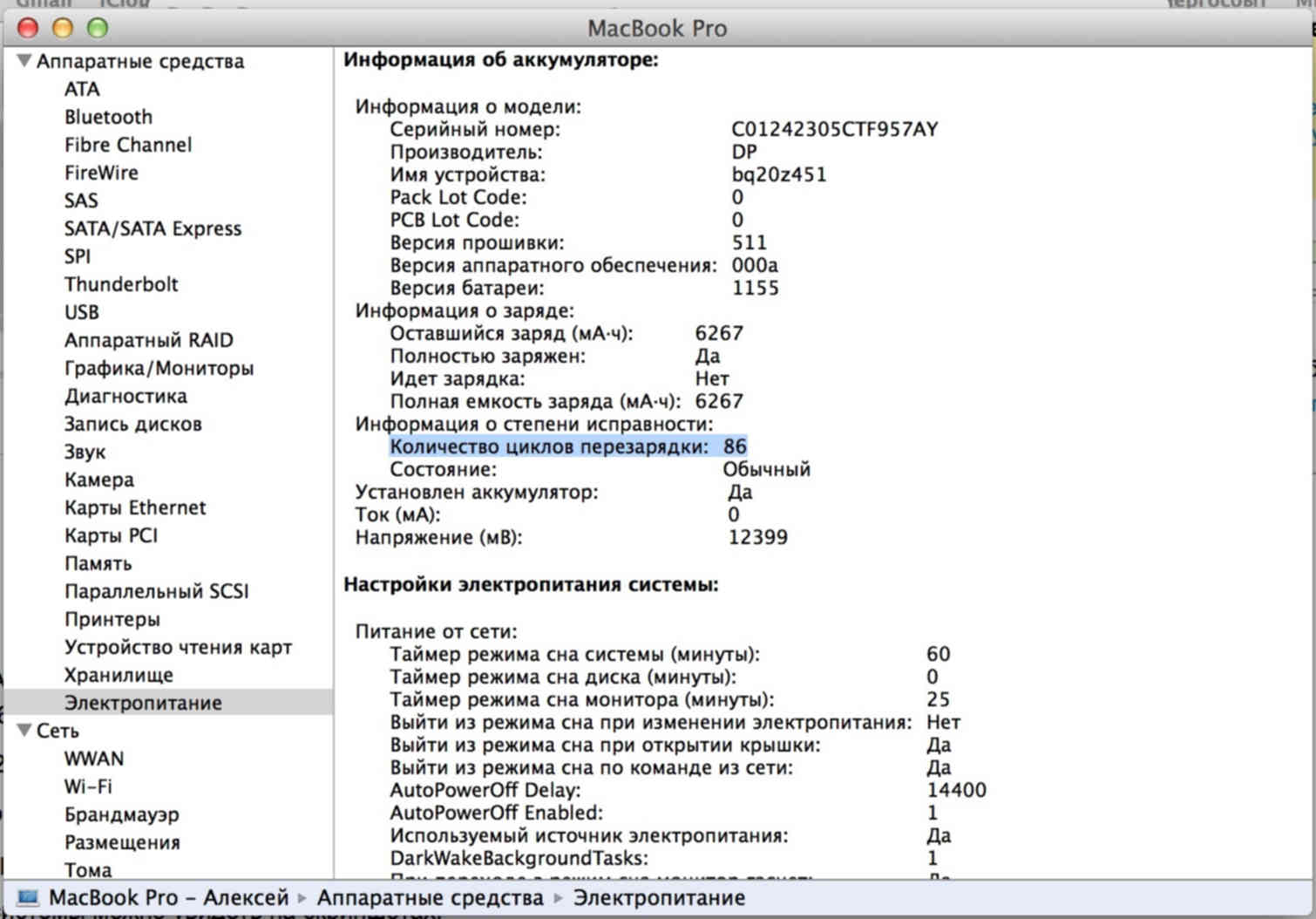
Task: Select USB in the hardware list
Action: coord(81,312)
